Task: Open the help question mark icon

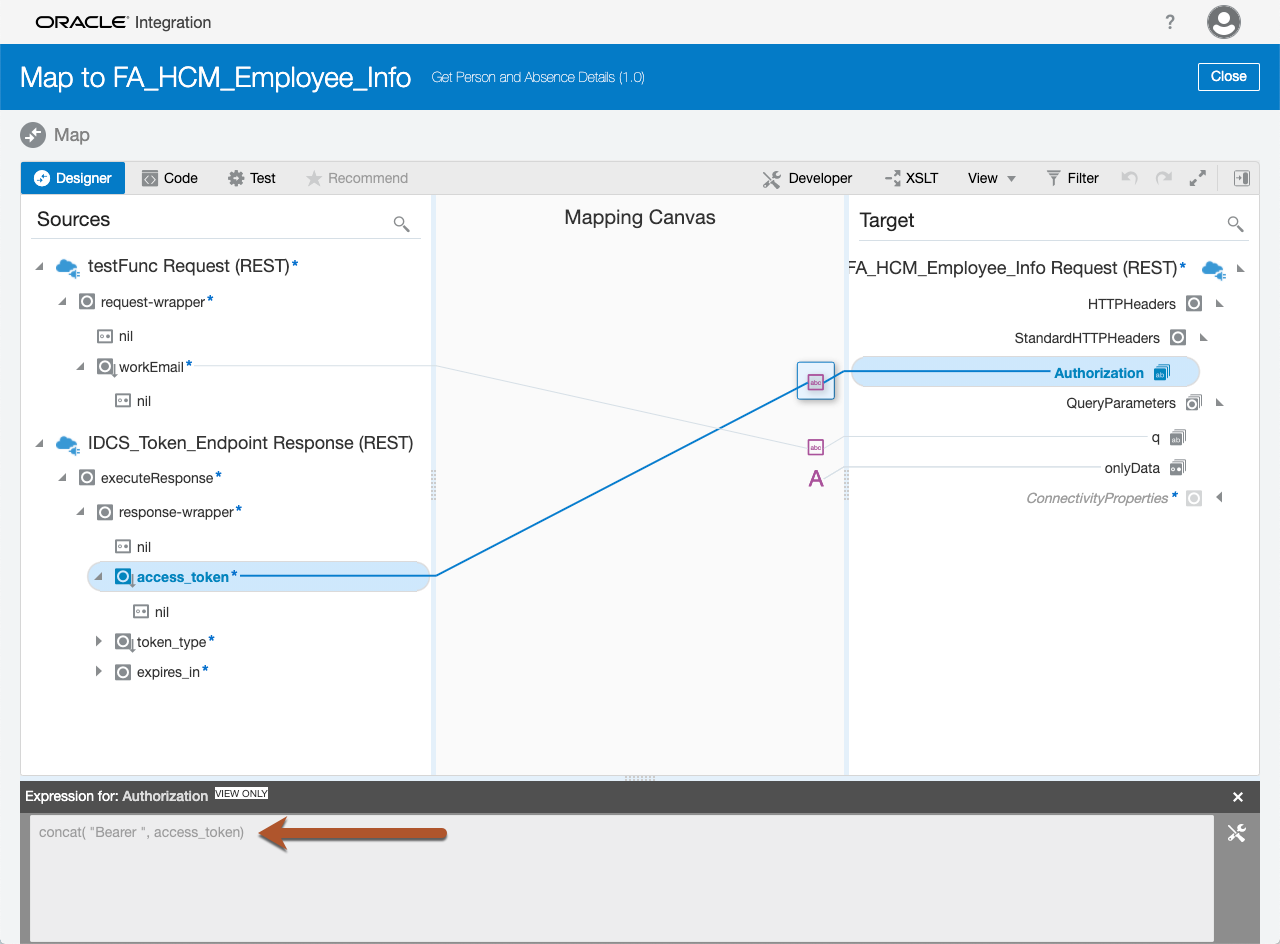Action: [1170, 22]
